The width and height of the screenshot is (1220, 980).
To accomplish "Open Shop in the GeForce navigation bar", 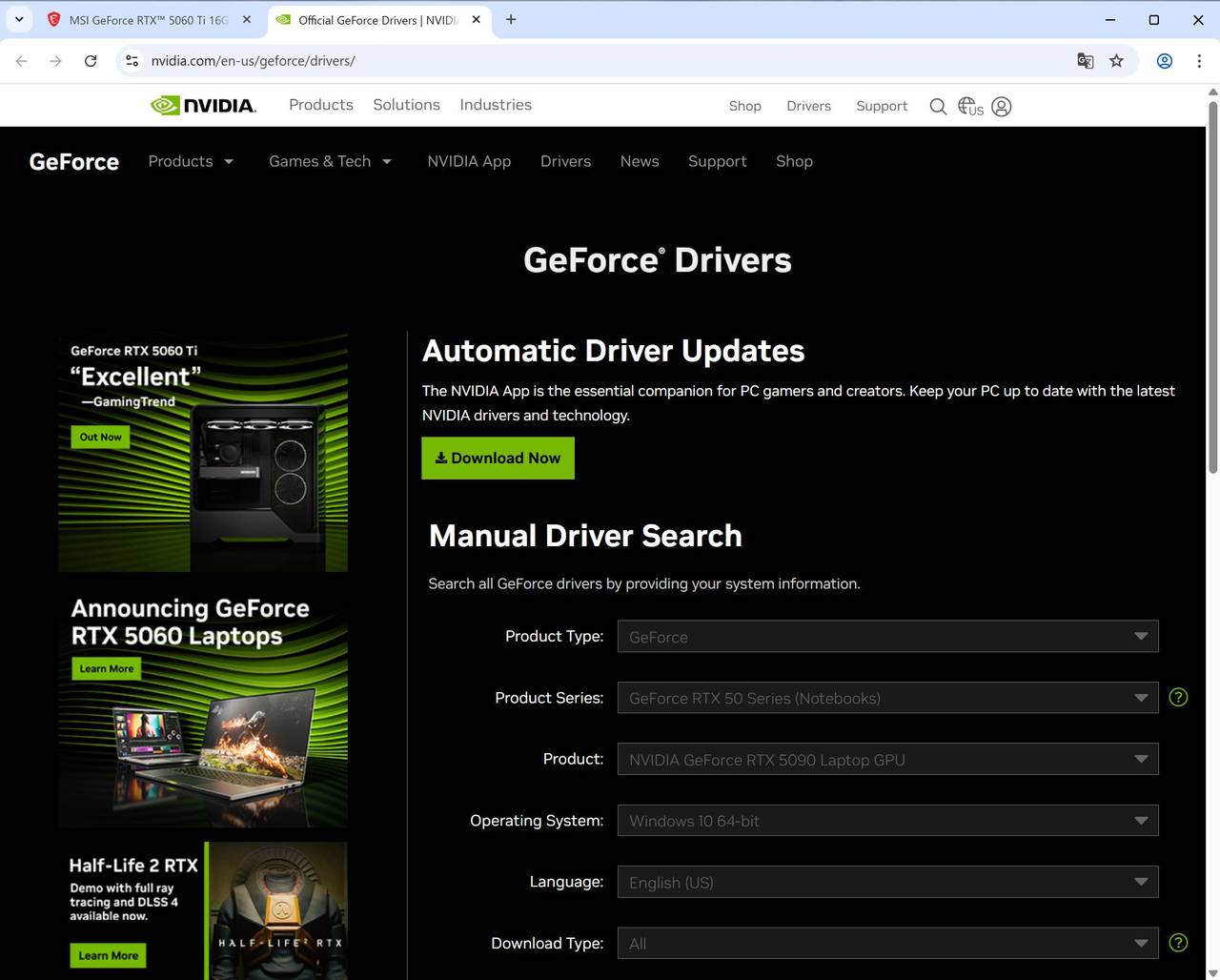I will pyautogui.click(x=794, y=161).
